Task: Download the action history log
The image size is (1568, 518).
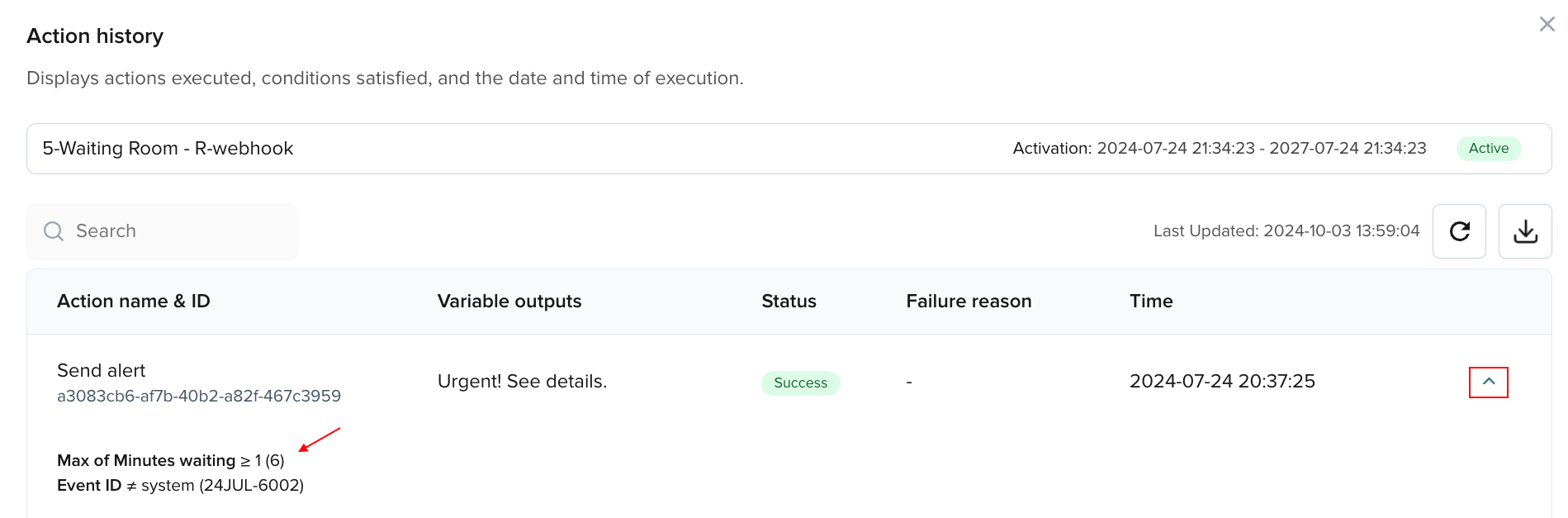Action: coord(1525,231)
